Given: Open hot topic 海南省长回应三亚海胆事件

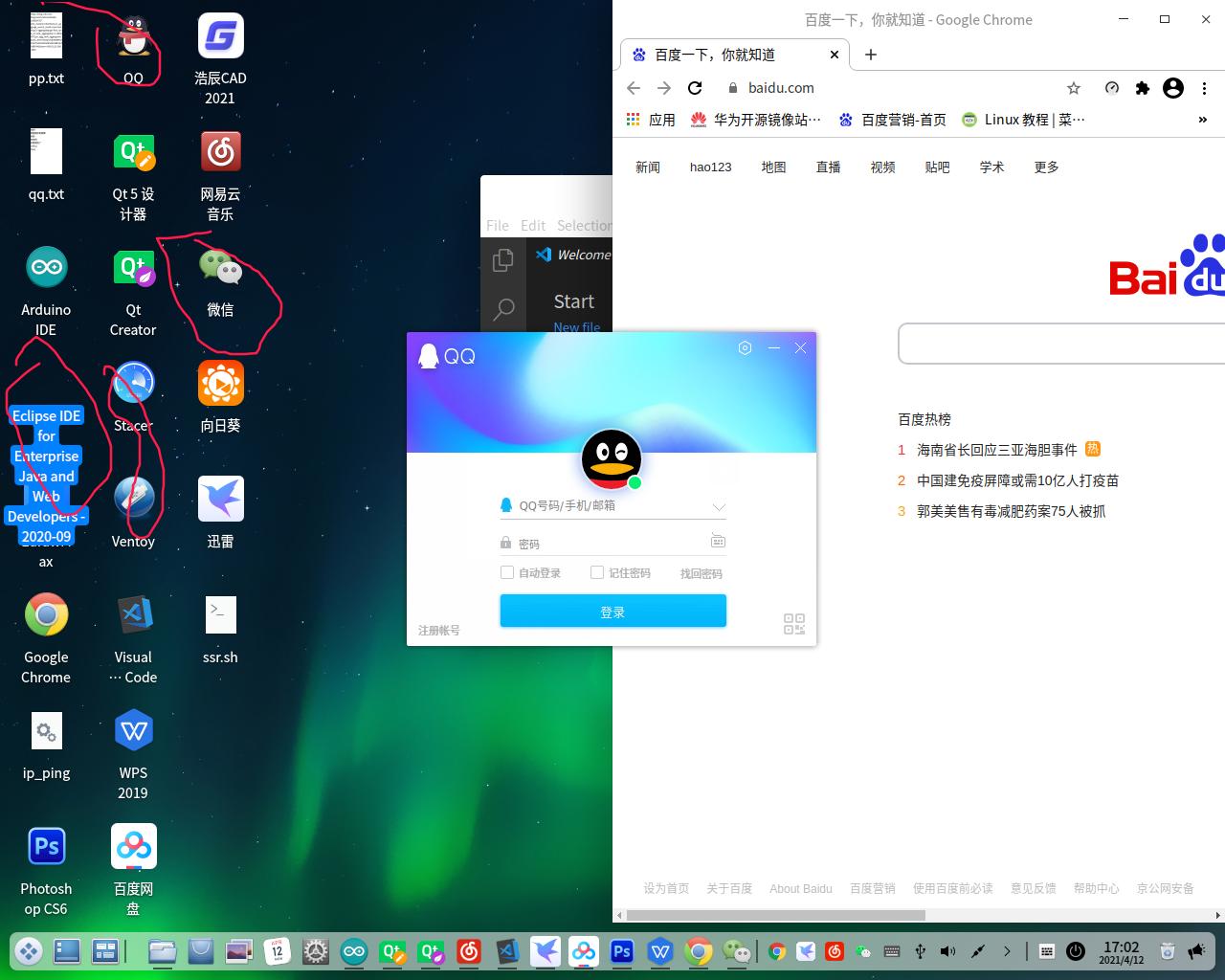Looking at the screenshot, I should (997, 450).
